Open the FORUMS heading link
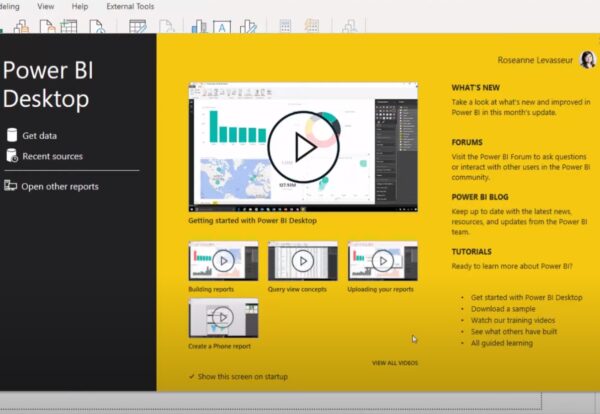This screenshot has width=600, height=414. 467,142
